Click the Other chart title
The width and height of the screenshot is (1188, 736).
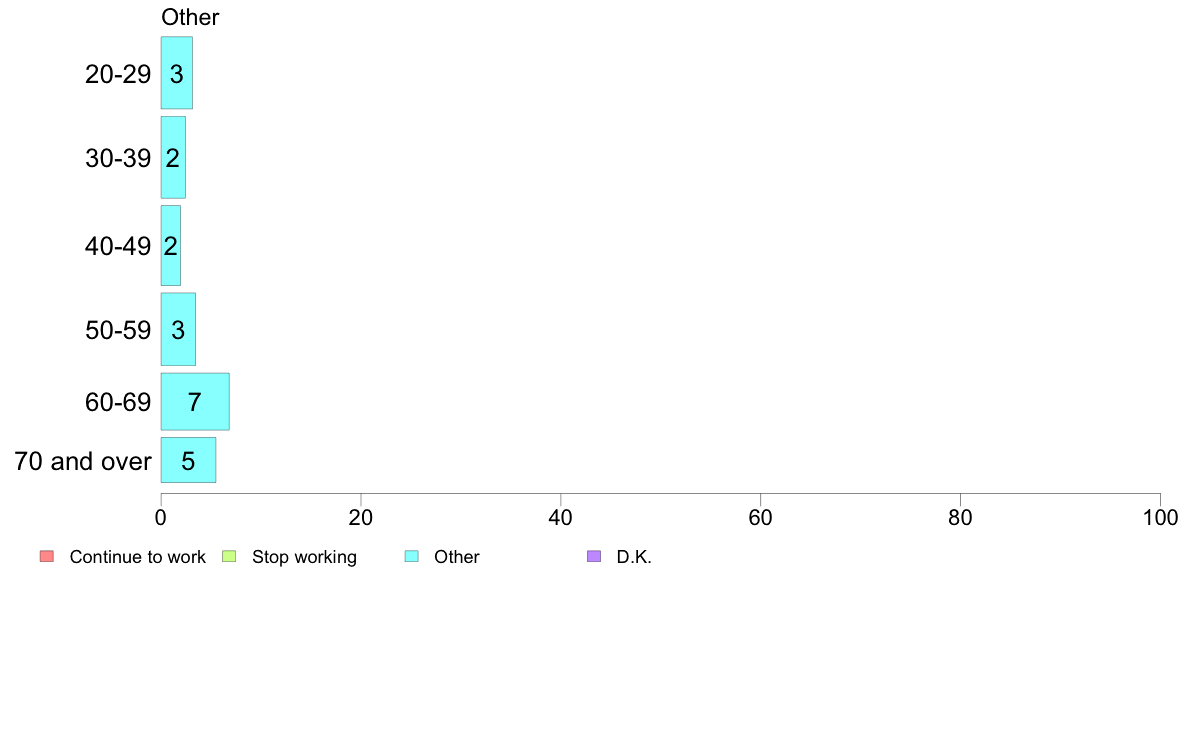click(190, 17)
